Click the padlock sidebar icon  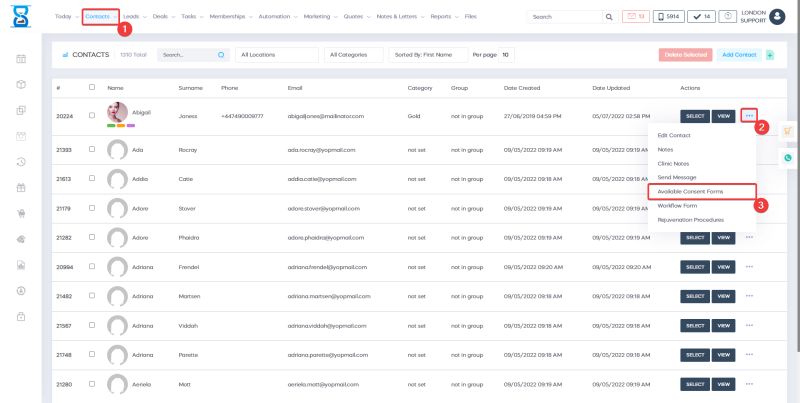(x=21, y=317)
